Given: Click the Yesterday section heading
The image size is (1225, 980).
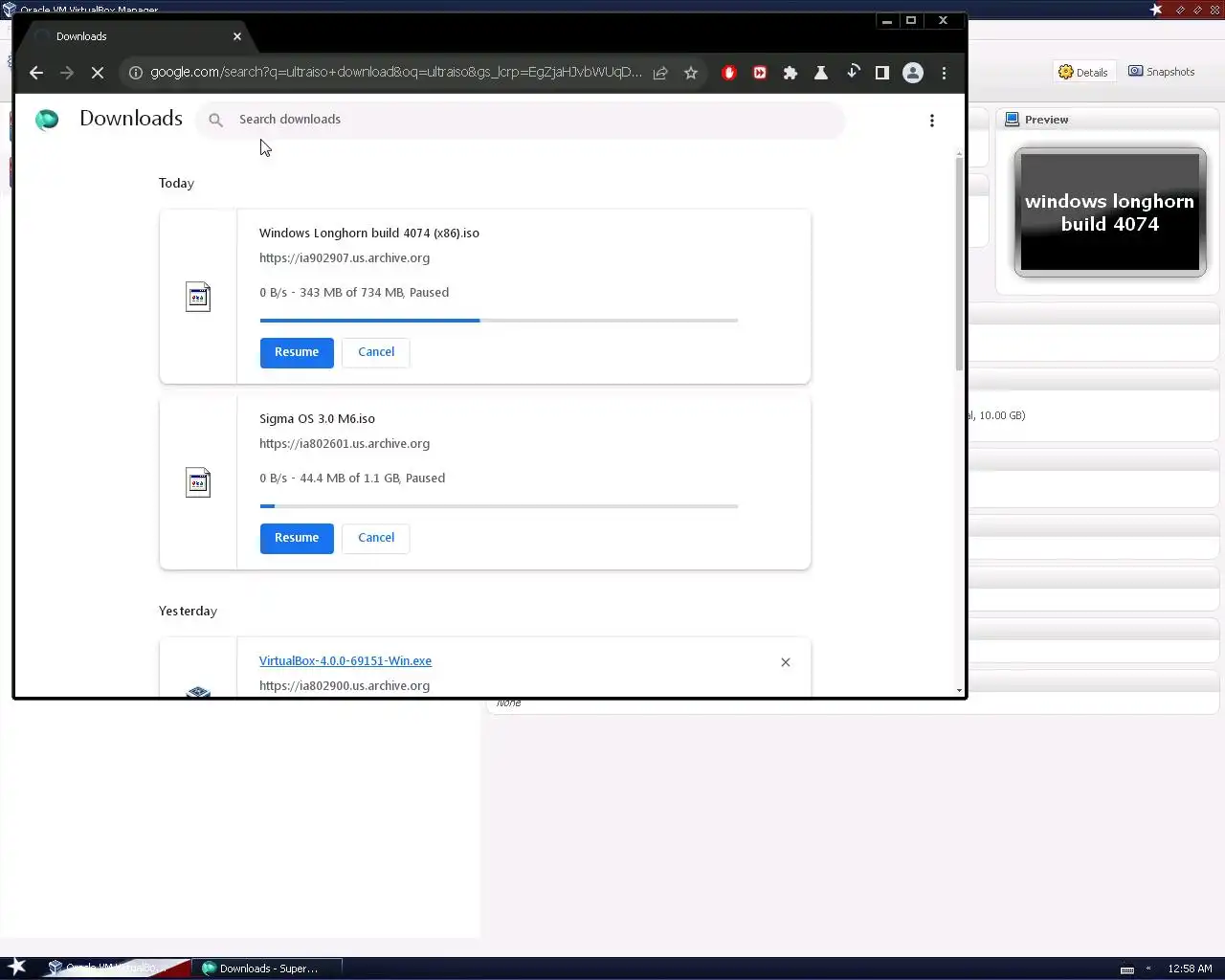Looking at the screenshot, I should (x=188, y=612).
